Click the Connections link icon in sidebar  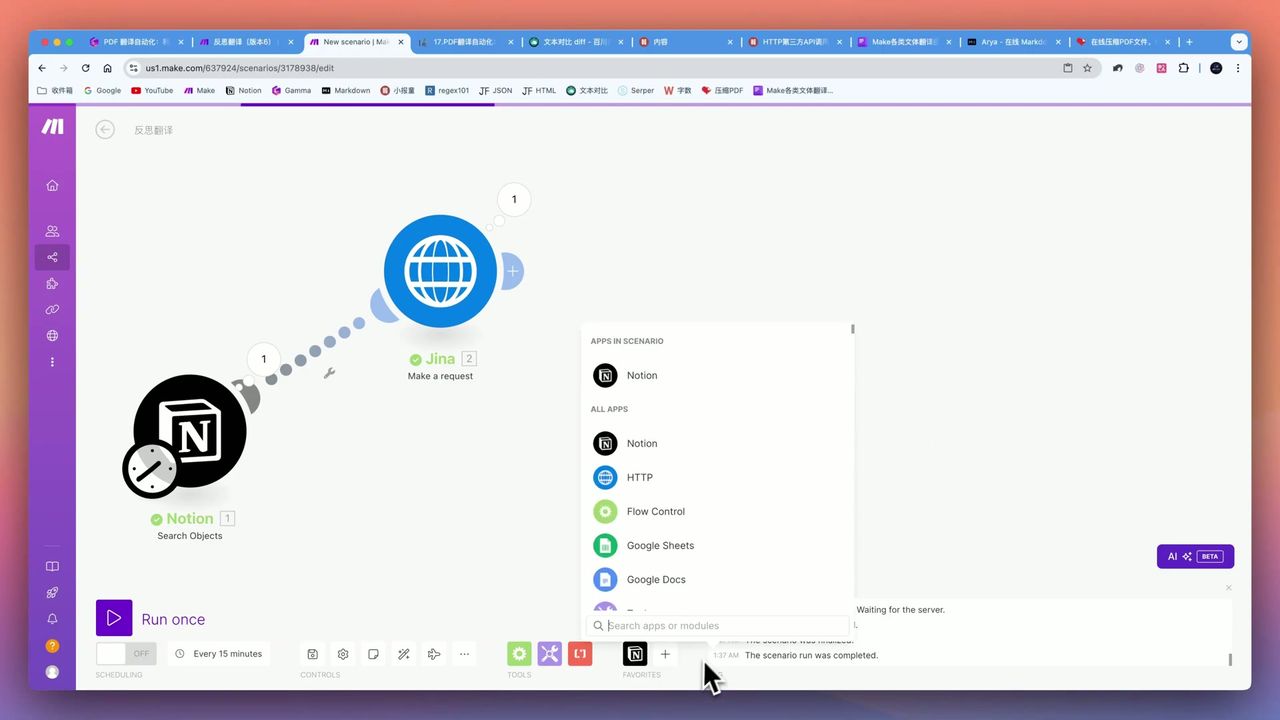tap(52, 310)
